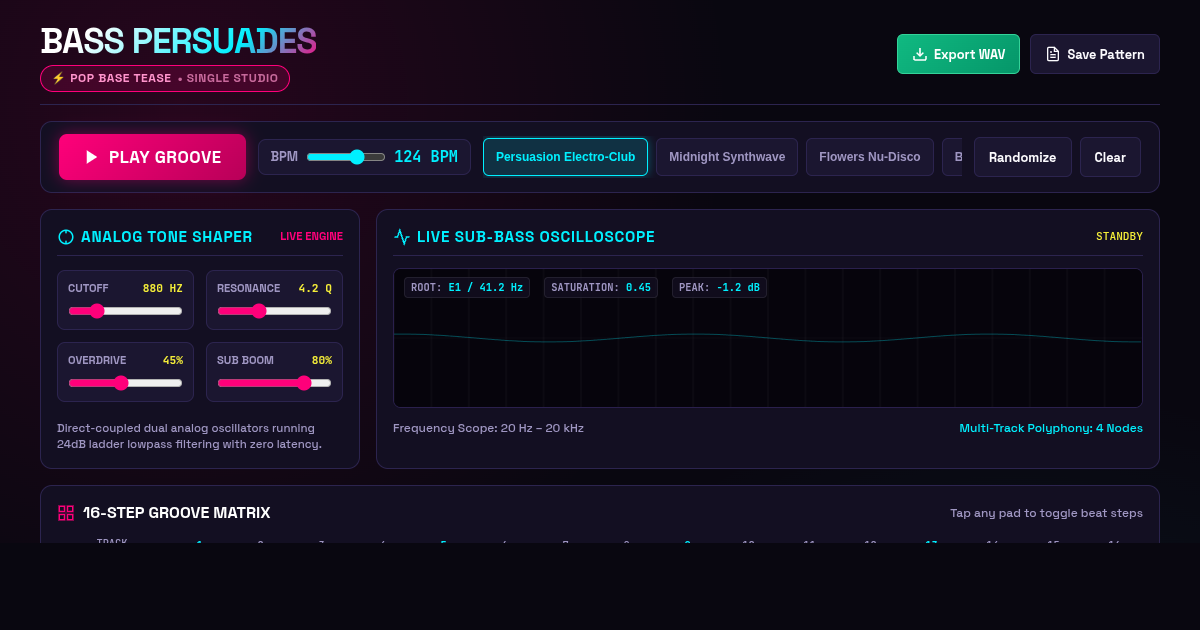This screenshot has height=630, width=1200.
Task: Click the 16-STEP GROOVE MATRIX heading
Action: (x=176, y=513)
